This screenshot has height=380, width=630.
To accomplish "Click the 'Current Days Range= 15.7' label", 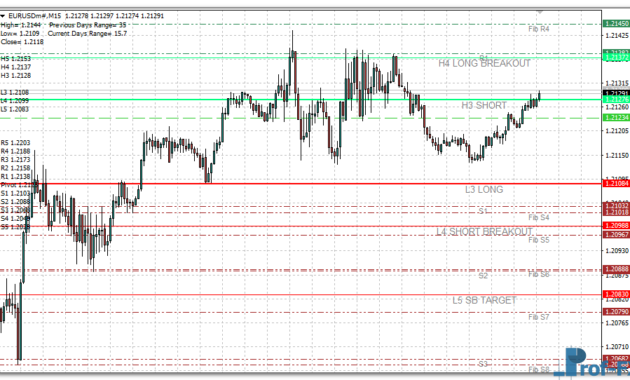I will [x=87, y=33].
